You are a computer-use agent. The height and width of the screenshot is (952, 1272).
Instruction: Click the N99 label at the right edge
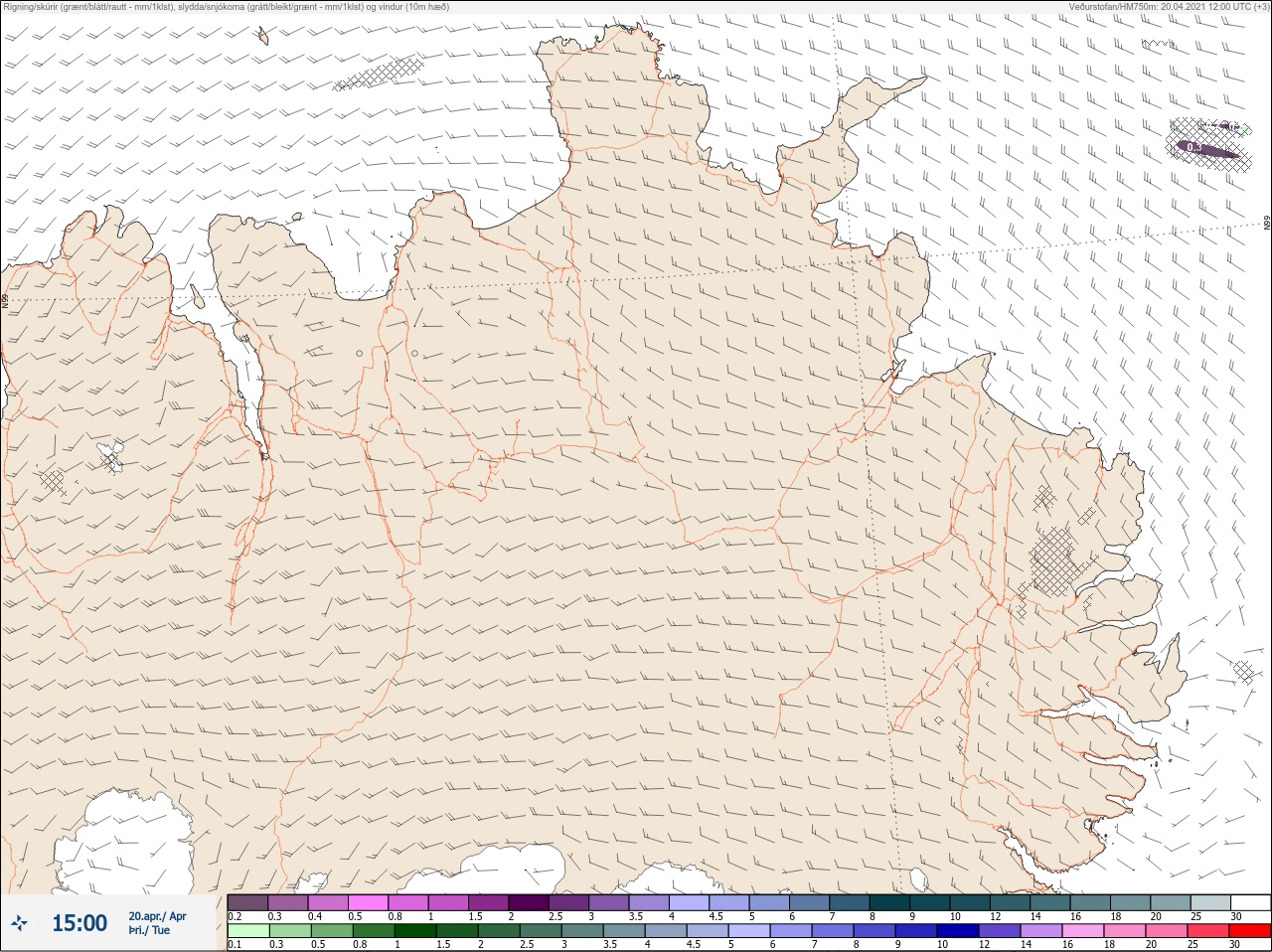tap(1267, 224)
